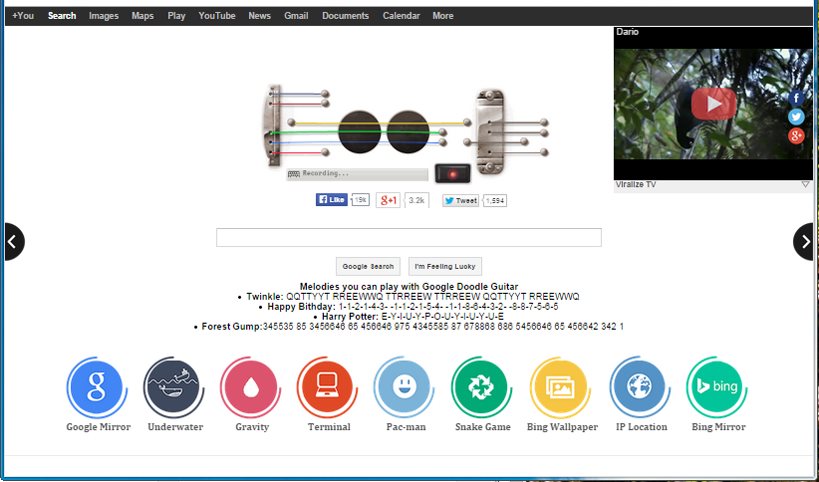Open the Google Mirror circle icon
This screenshot has height=482, width=819.
tap(97, 387)
